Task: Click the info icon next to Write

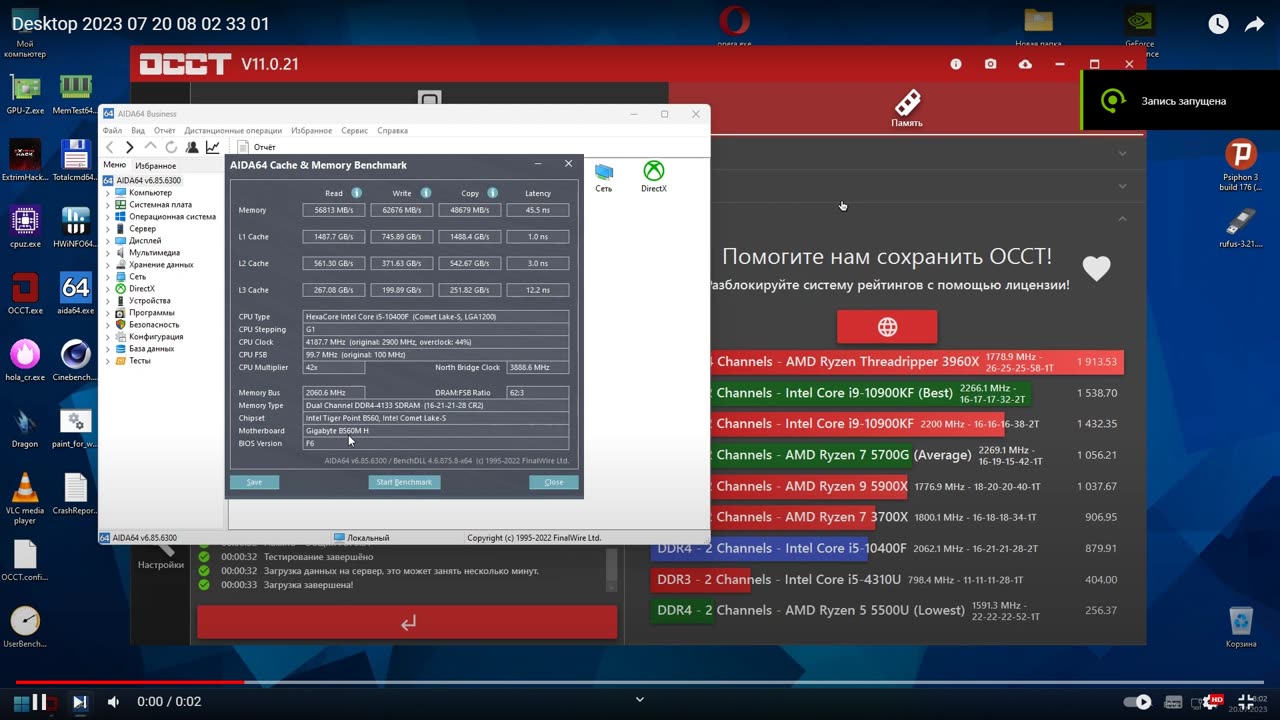Action: pyautogui.click(x=425, y=193)
